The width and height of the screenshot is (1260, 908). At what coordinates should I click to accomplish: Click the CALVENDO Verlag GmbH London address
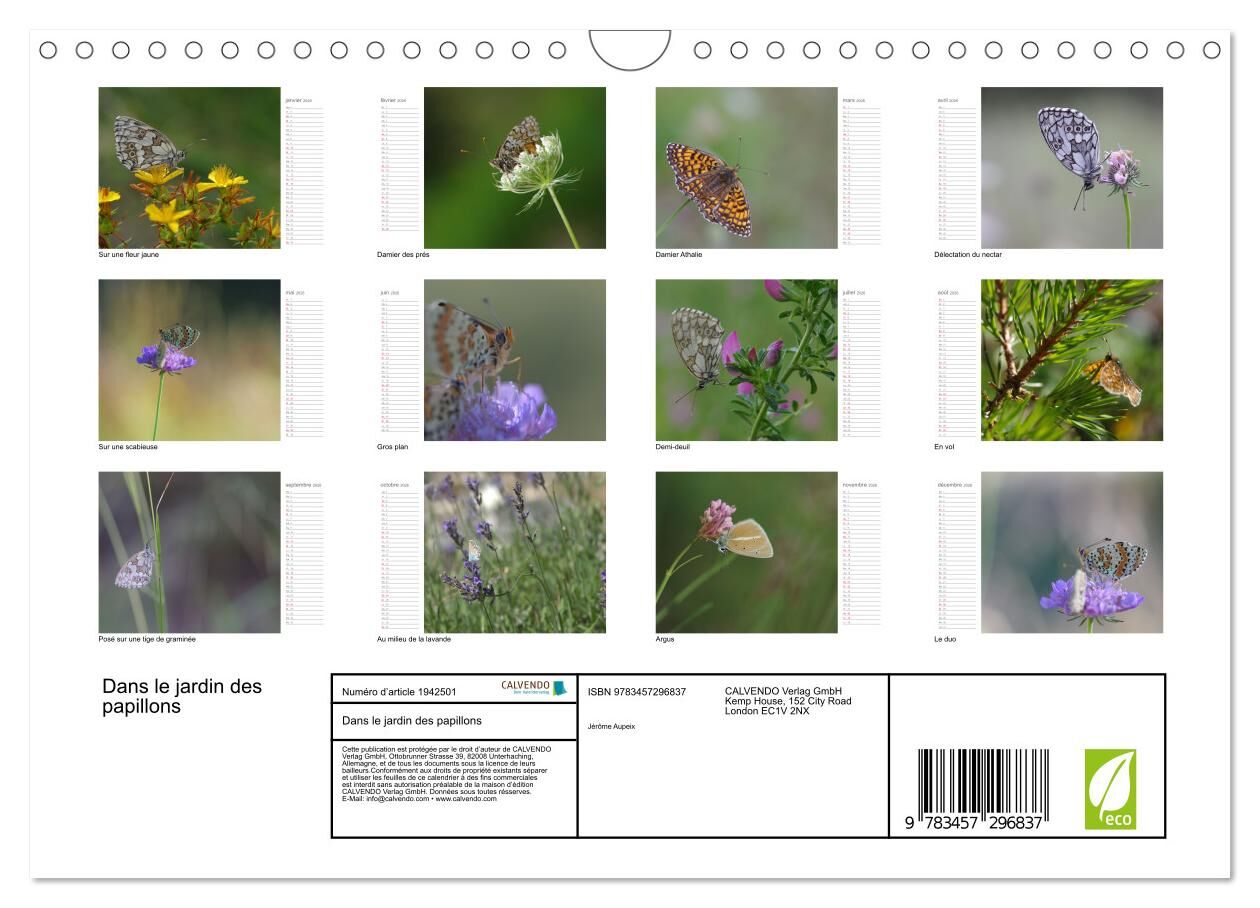(x=787, y=701)
